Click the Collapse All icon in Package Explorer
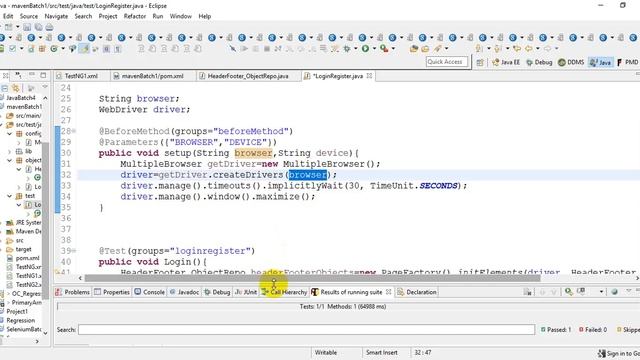The width and height of the screenshot is (640, 360). tap(4, 88)
